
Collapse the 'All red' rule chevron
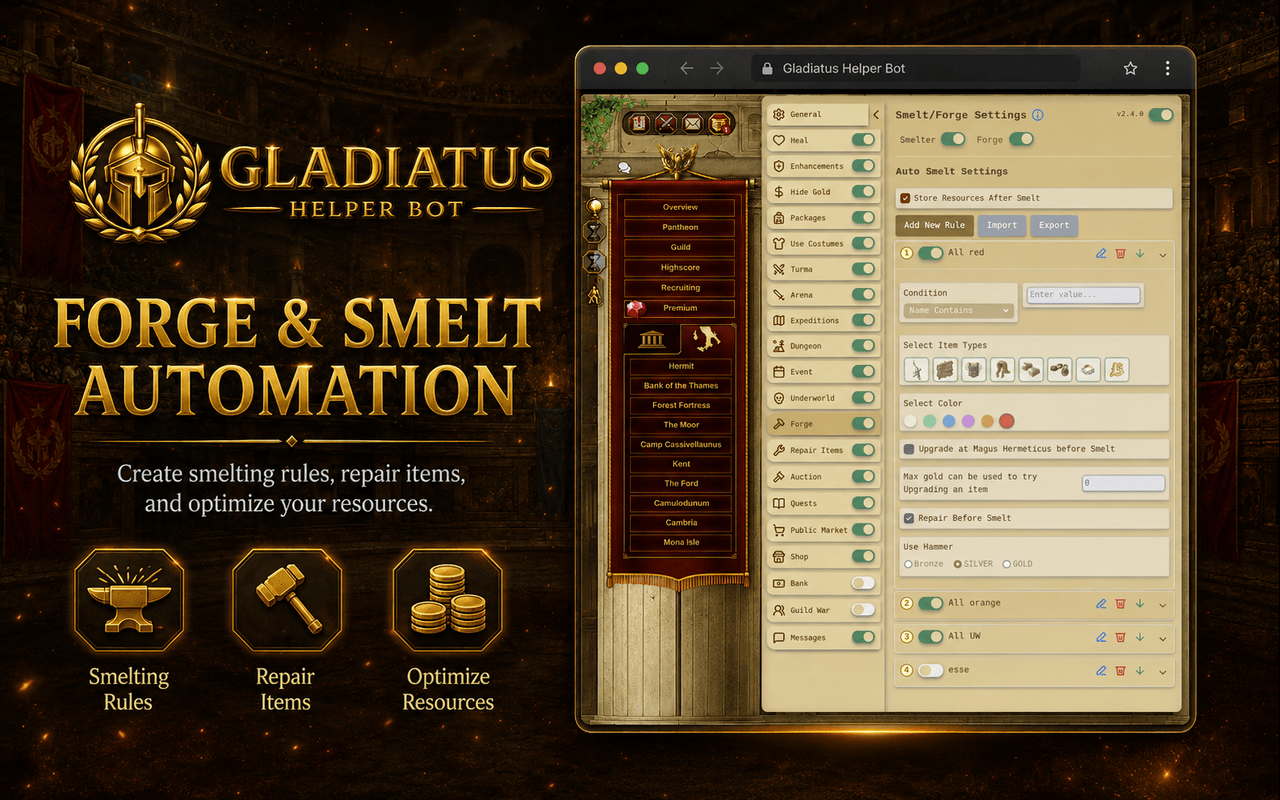tap(1163, 255)
